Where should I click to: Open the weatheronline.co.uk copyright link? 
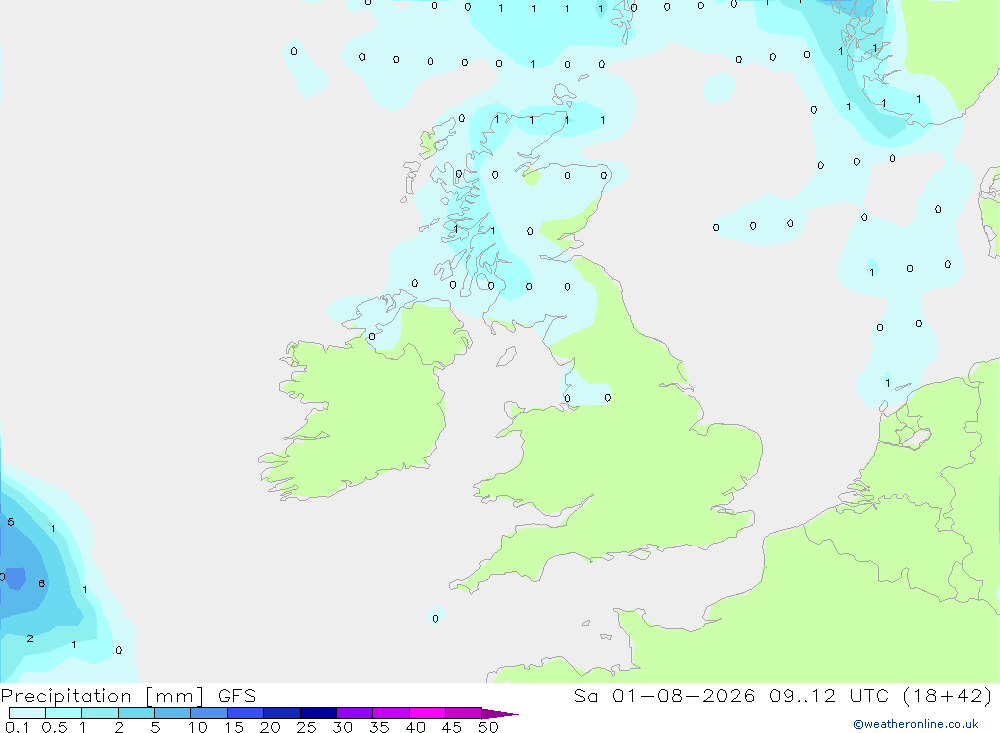(916, 724)
